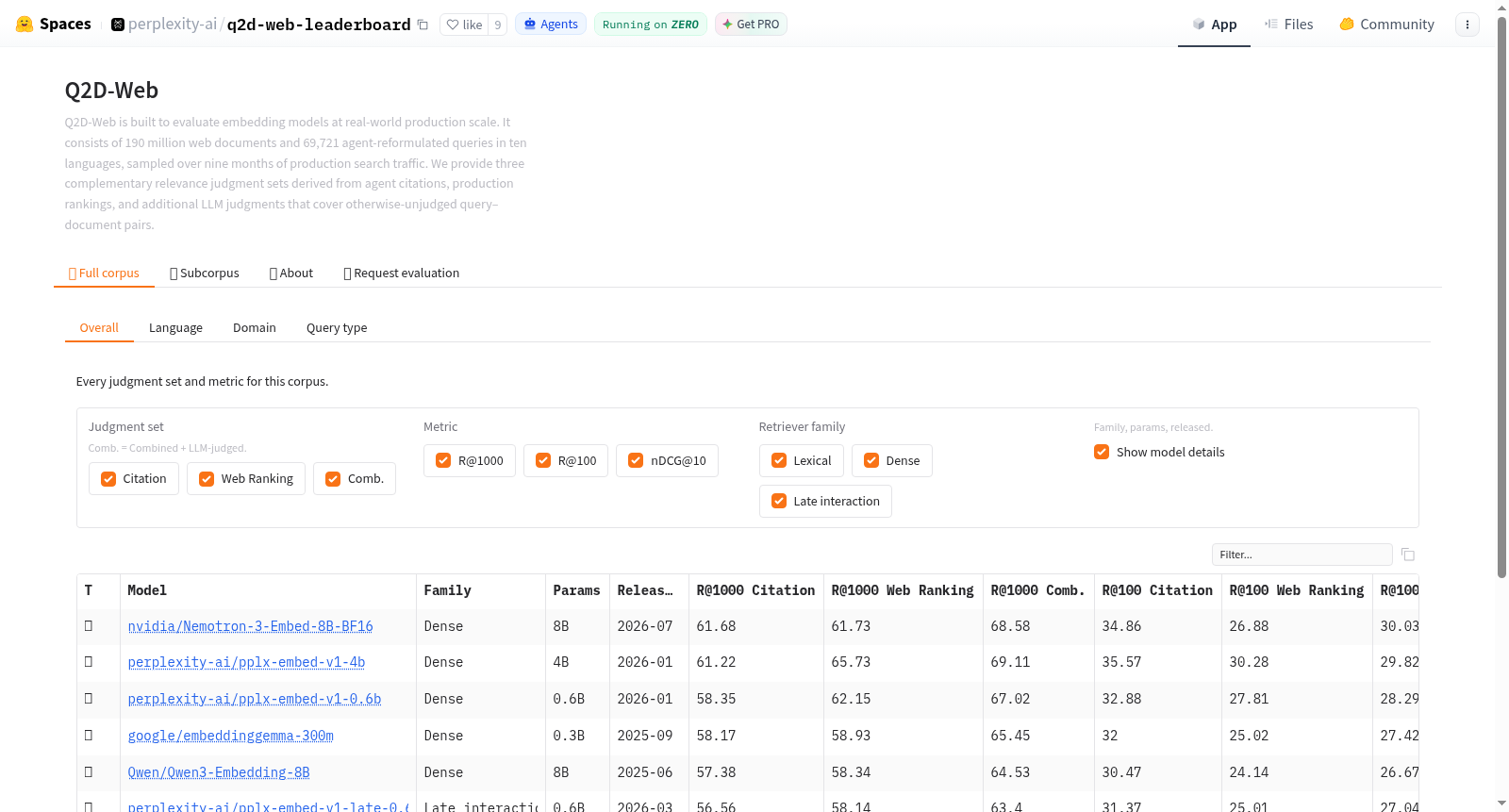This screenshot has width=1509, height=812.
Task: Disable the R@1000 metric
Action: tap(443, 461)
